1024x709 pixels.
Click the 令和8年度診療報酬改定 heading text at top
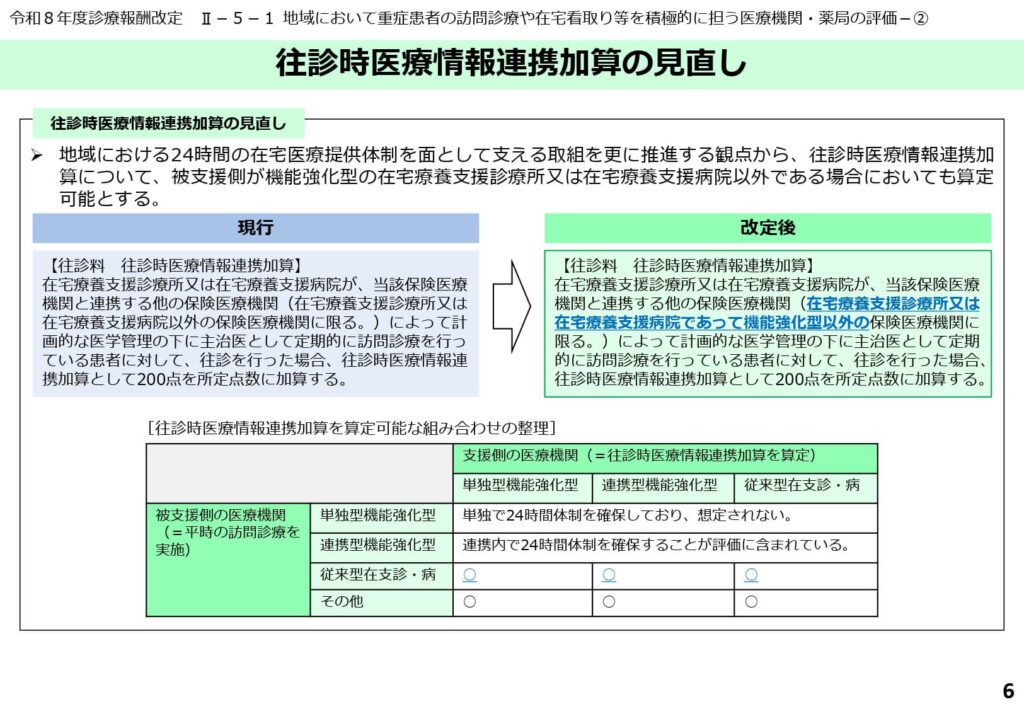pyautogui.click(x=100, y=18)
